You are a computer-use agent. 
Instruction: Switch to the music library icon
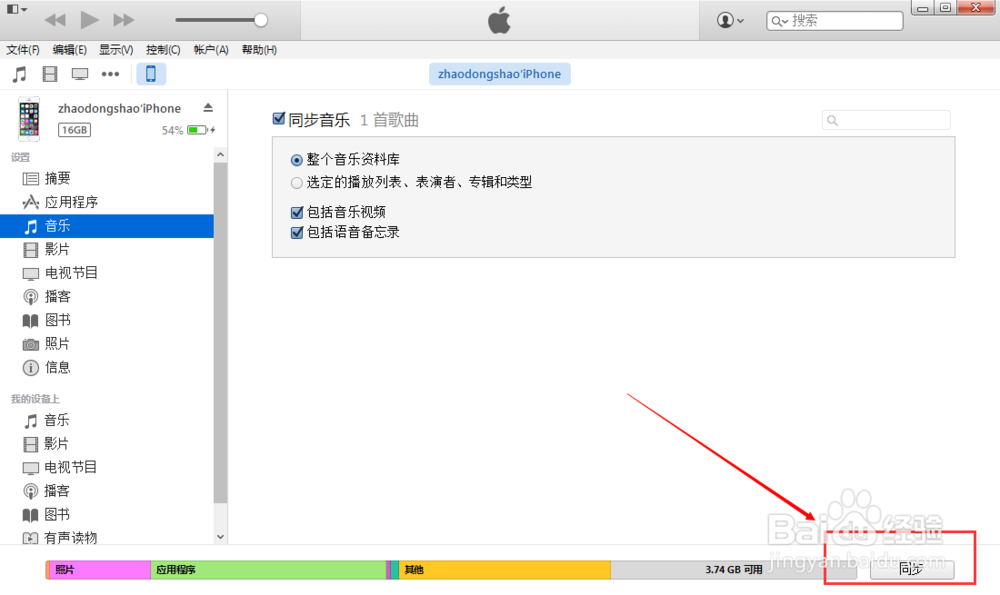point(20,74)
